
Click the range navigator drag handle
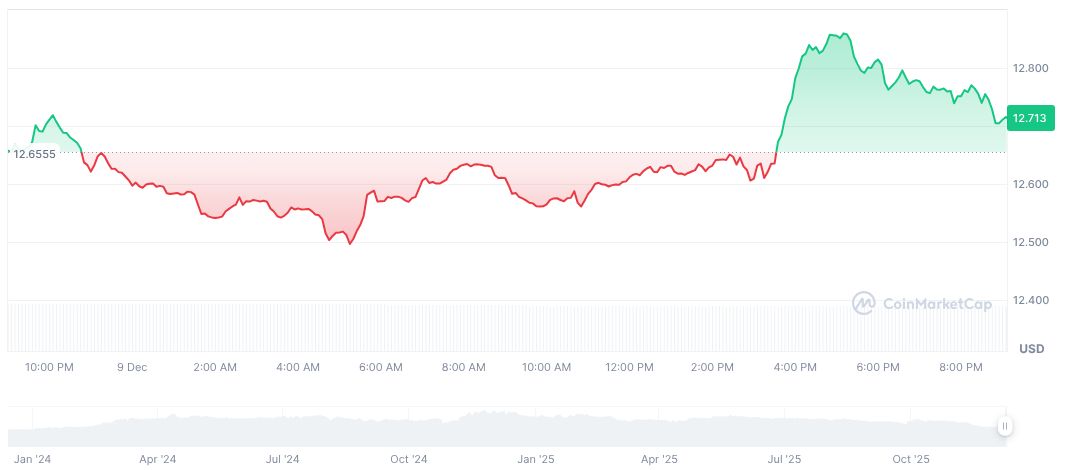click(x=1004, y=427)
